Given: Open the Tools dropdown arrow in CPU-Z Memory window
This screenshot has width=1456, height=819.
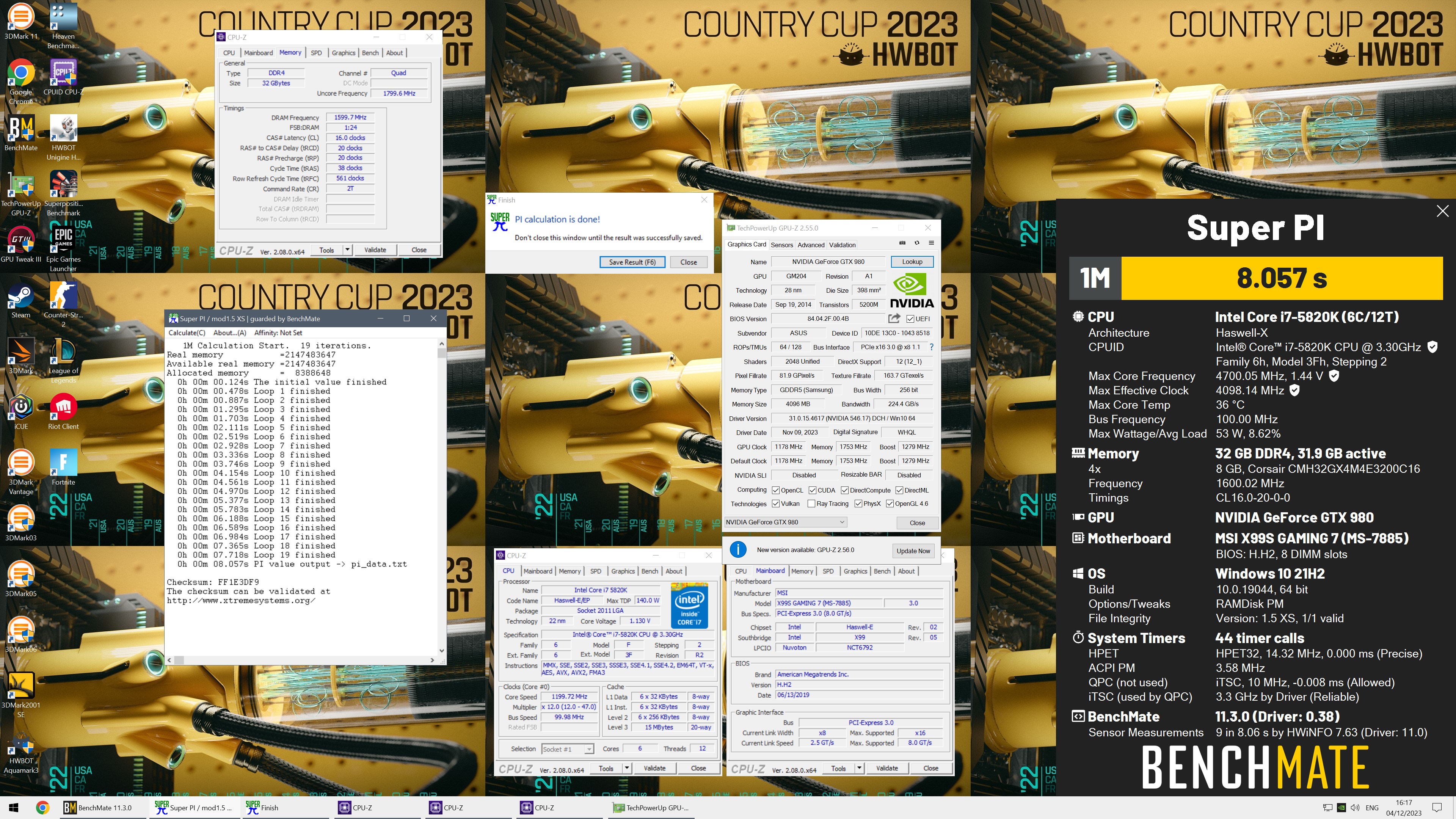Looking at the screenshot, I should coord(348,250).
